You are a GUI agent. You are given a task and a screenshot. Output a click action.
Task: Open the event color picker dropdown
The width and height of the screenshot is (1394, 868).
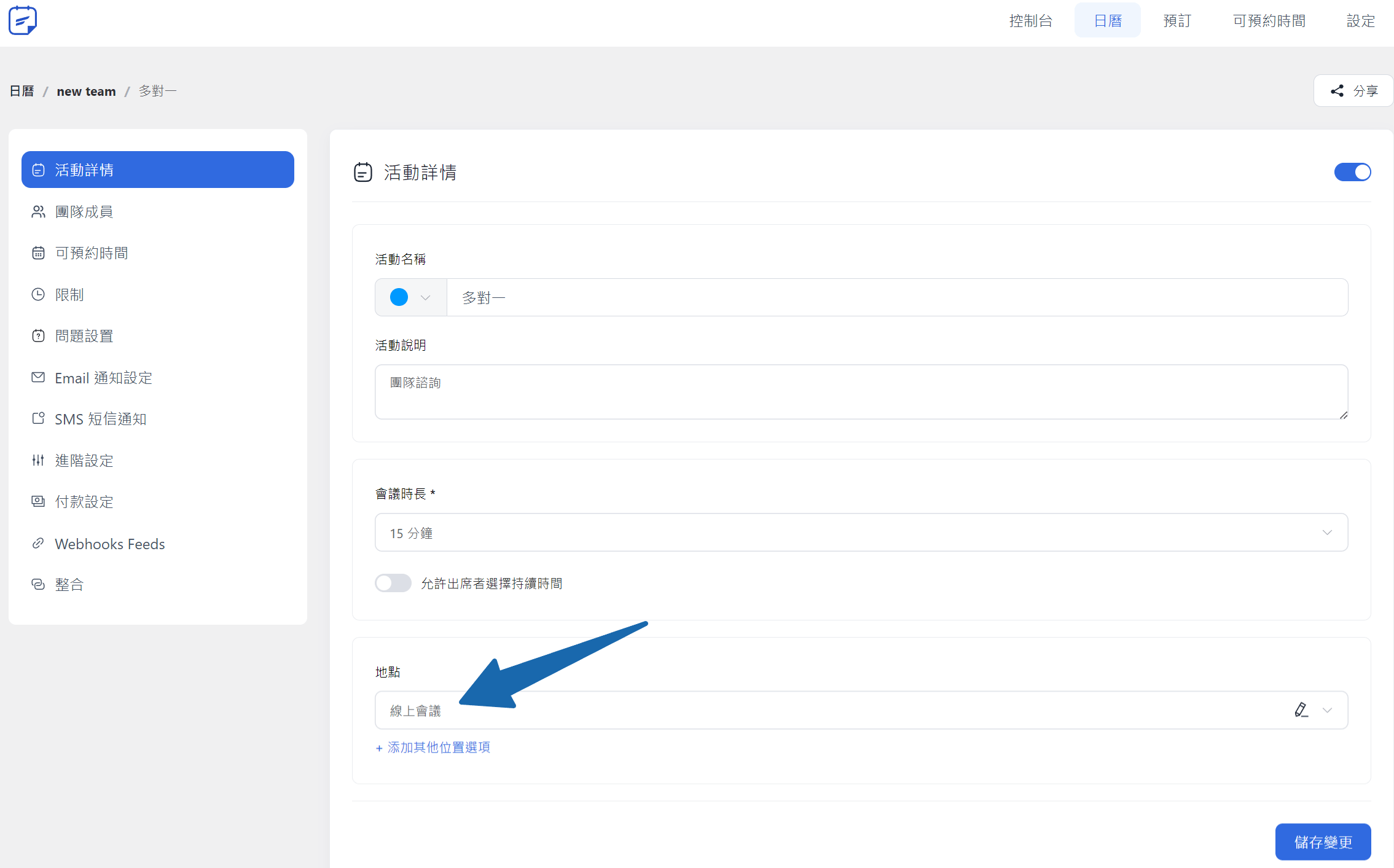[410, 297]
